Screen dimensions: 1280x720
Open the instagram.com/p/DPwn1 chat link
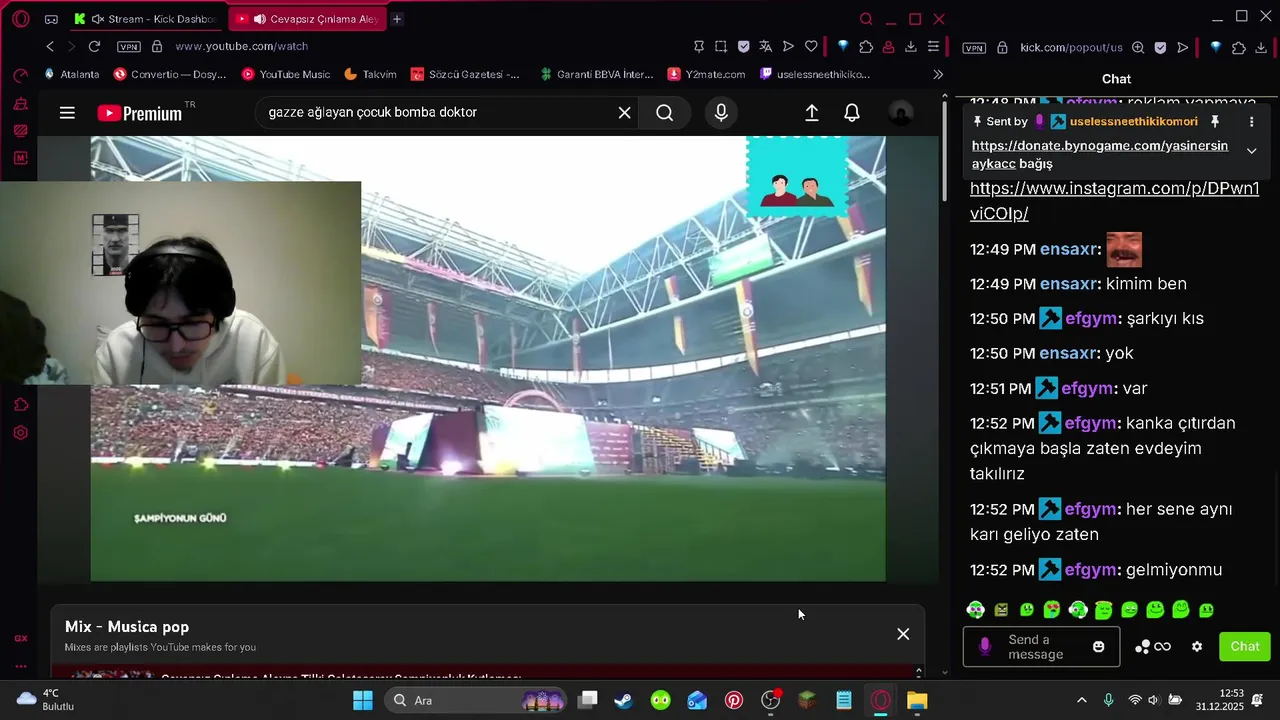pos(1114,201)
